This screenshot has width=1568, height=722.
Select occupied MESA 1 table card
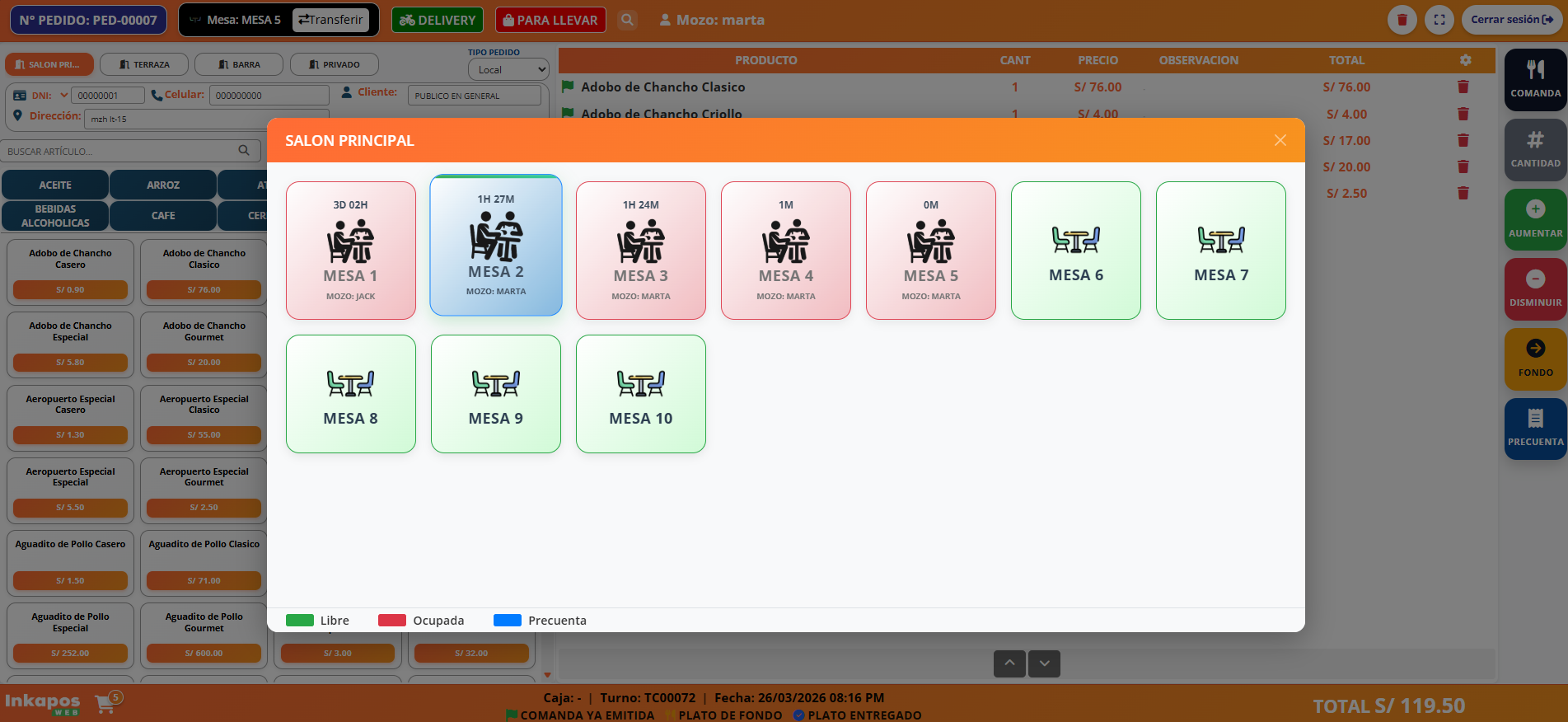click(x=351, y=251)
